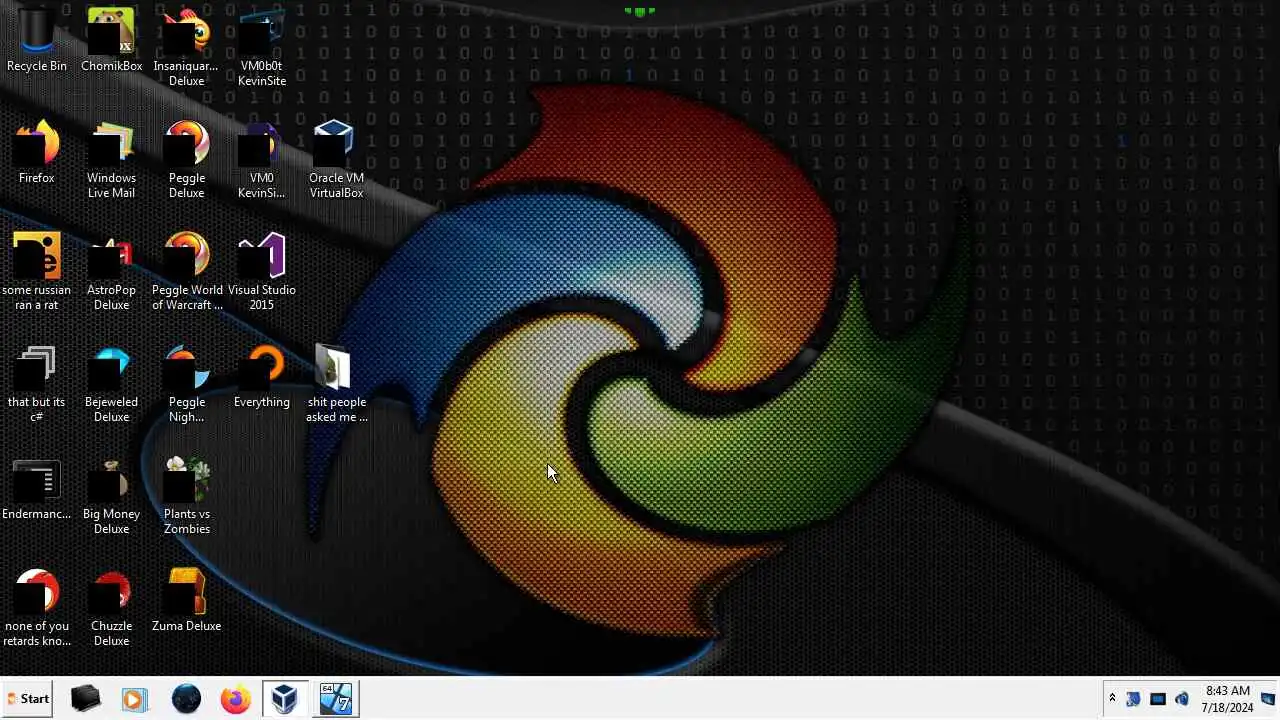Open Oracle VM VirtualBox desktop shortcut
Screen dimensions: 1280x720
tap(336, 160)
